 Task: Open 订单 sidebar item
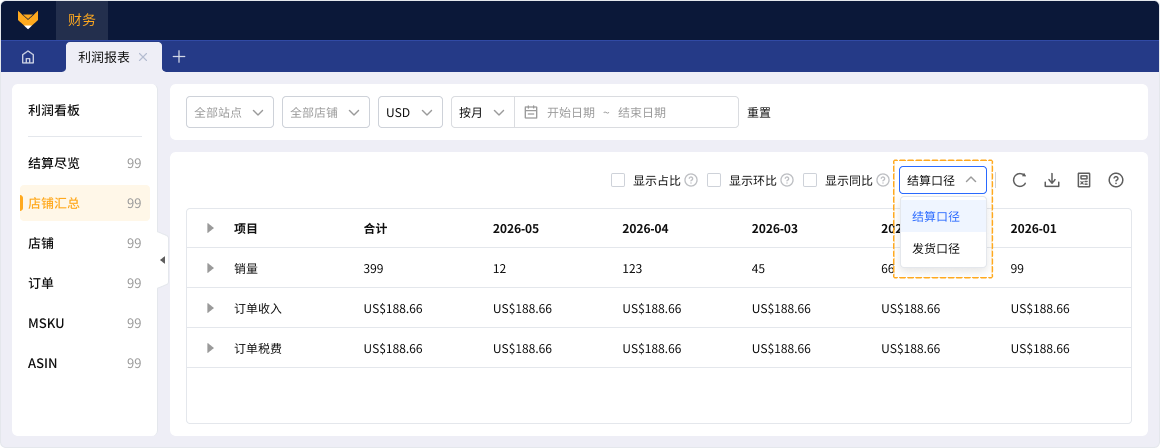coord(84,283)
